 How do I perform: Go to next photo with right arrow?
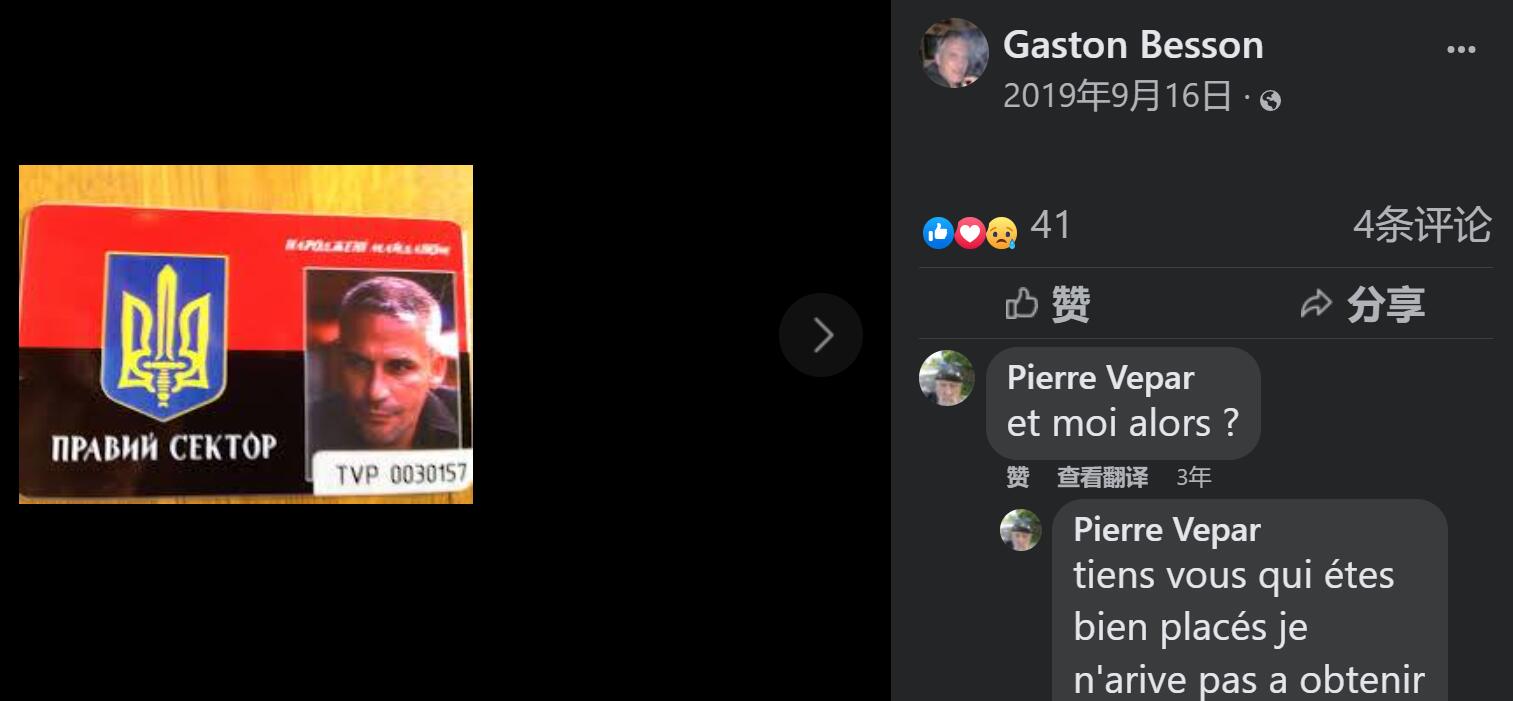pyautogui.click(x=821, y=335)
